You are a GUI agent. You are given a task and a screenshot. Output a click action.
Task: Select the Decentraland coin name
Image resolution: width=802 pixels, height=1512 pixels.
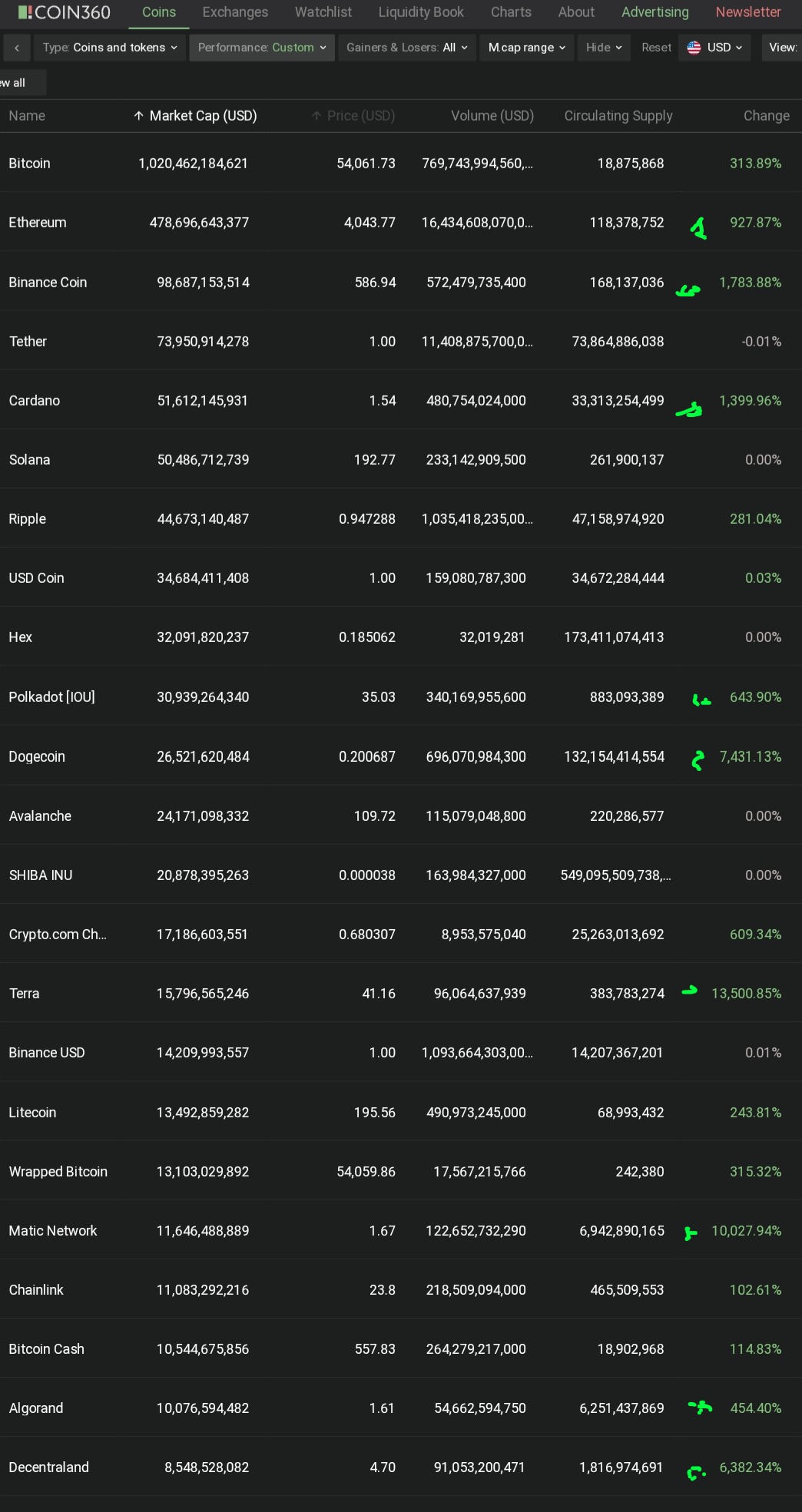tap(49, 1467)
